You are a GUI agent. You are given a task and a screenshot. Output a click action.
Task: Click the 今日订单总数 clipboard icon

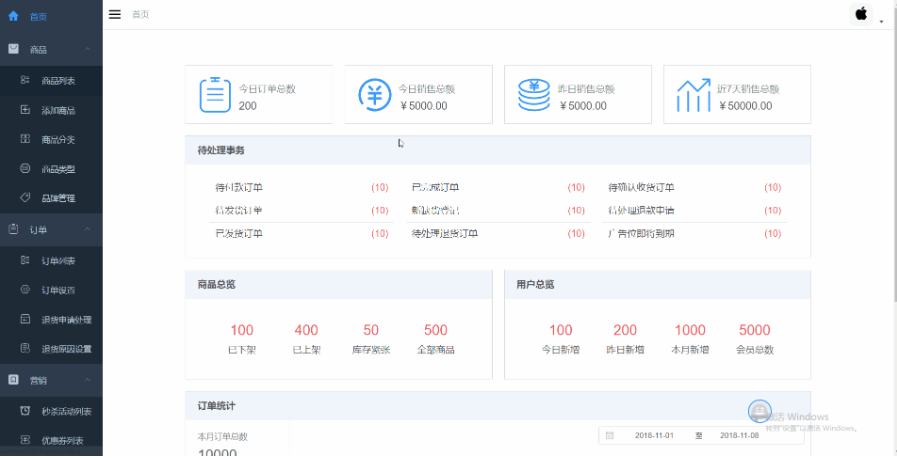click(x=213, y=95)
